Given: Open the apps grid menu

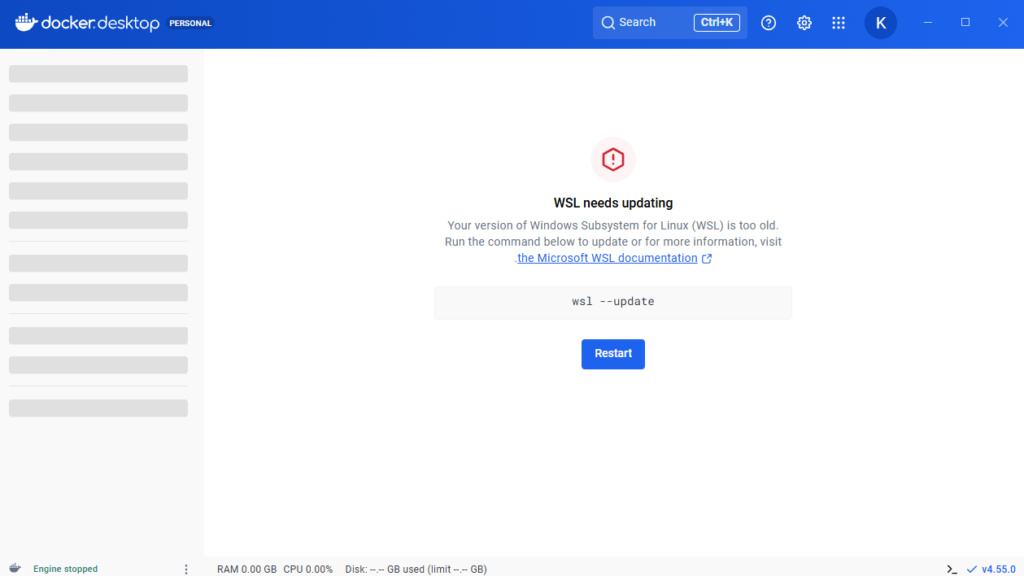Looking at the screenshot, I should (838, 23).
